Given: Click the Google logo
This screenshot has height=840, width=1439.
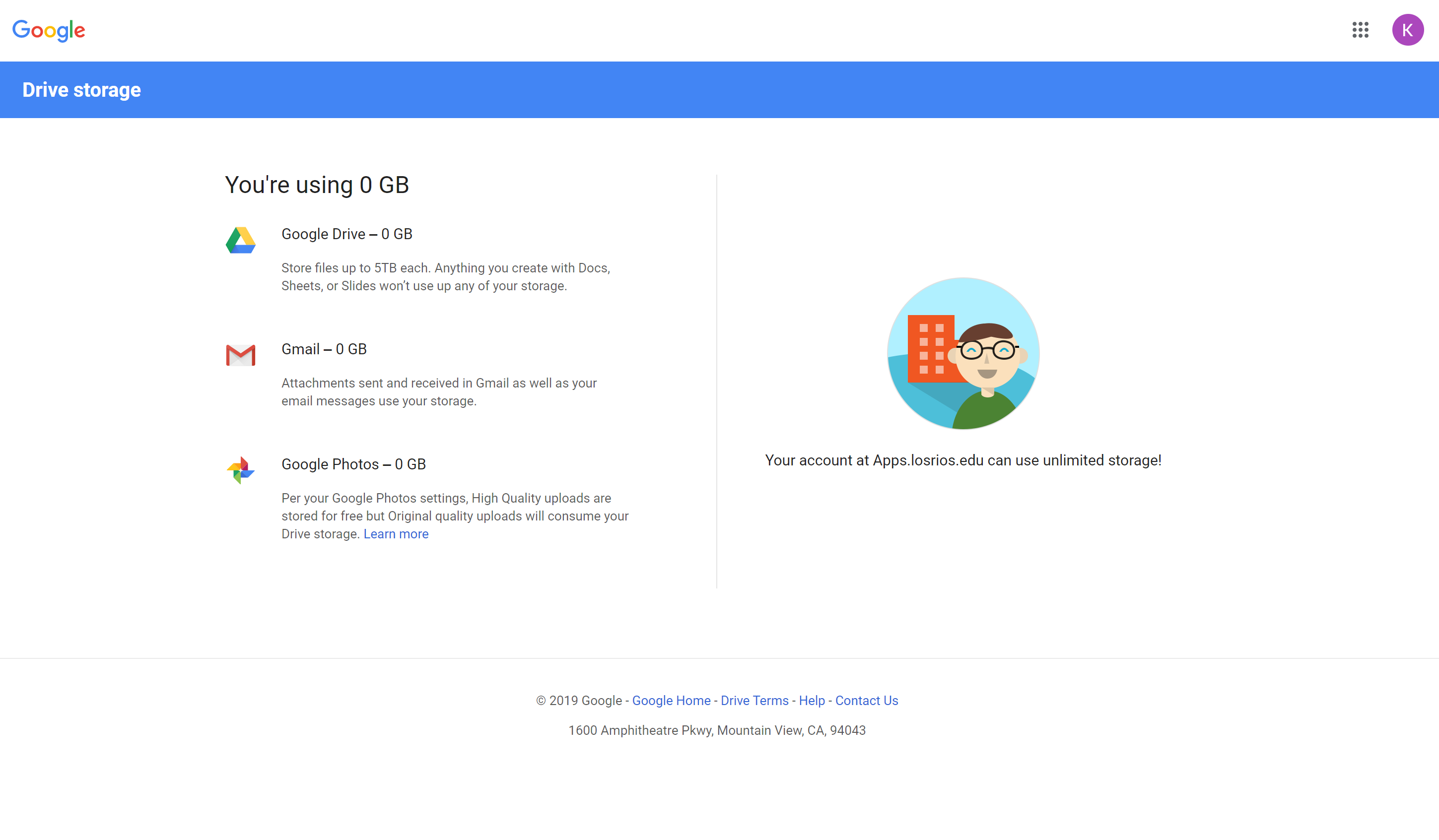Looking at the screenshot, I should (x=49, y=30).
